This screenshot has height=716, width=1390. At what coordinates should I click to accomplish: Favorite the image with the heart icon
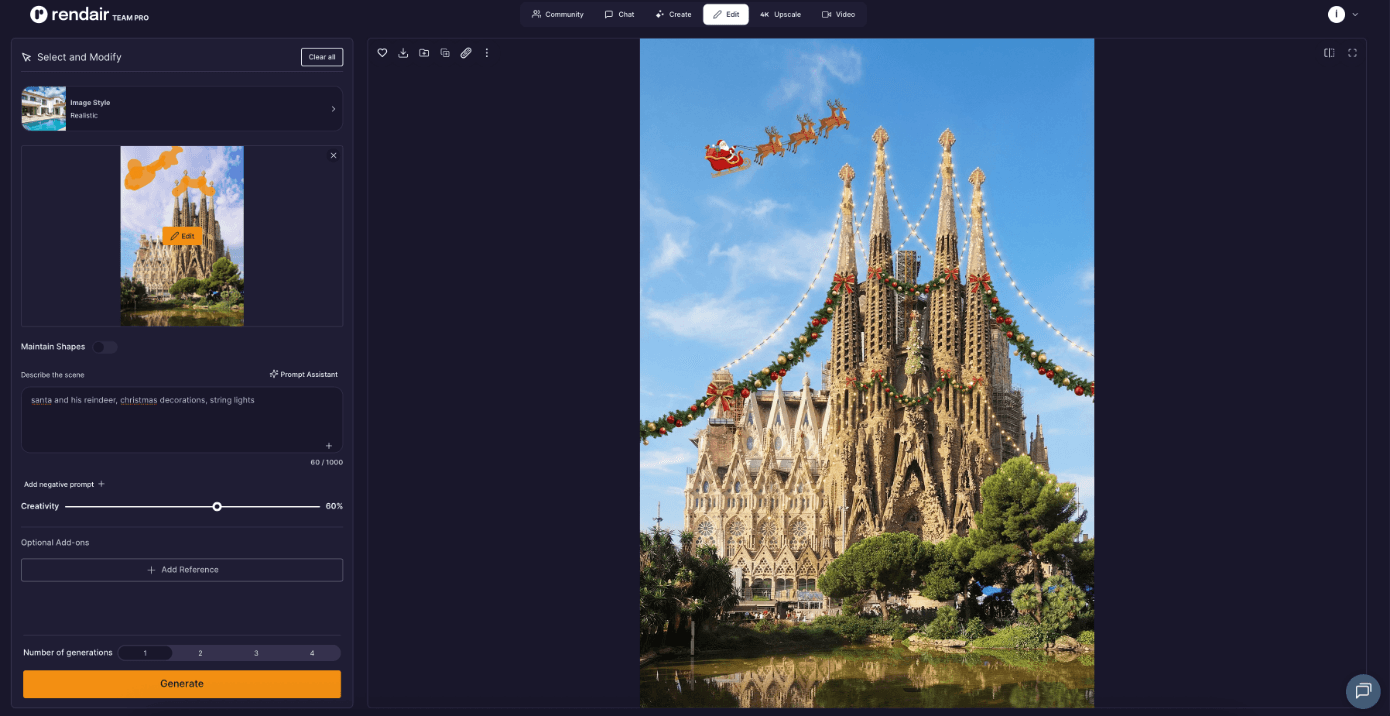coord(382,53)
